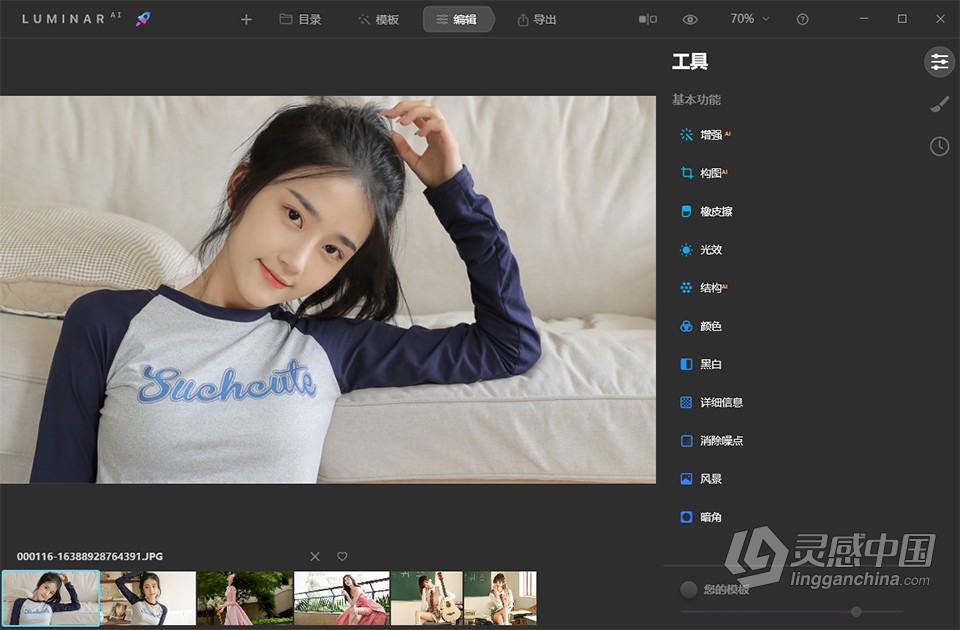Select the 黑白 black and white tool
Viewport: 960px width, 630px height.
pos(709,364)
